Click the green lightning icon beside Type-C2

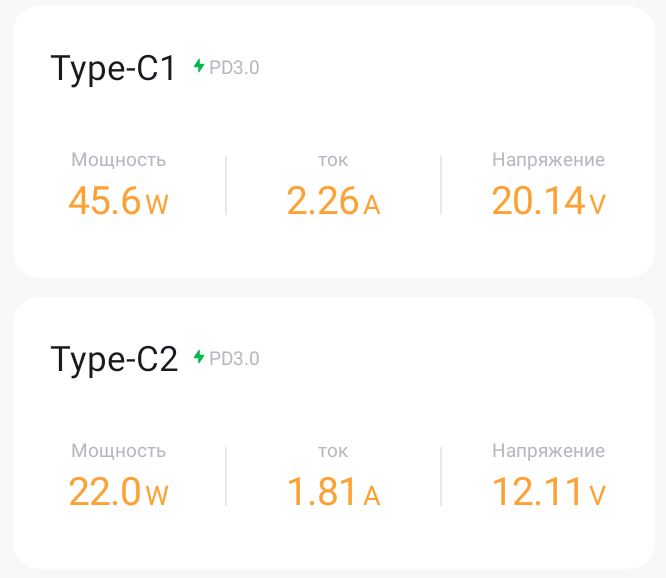(x=199, y=357)
